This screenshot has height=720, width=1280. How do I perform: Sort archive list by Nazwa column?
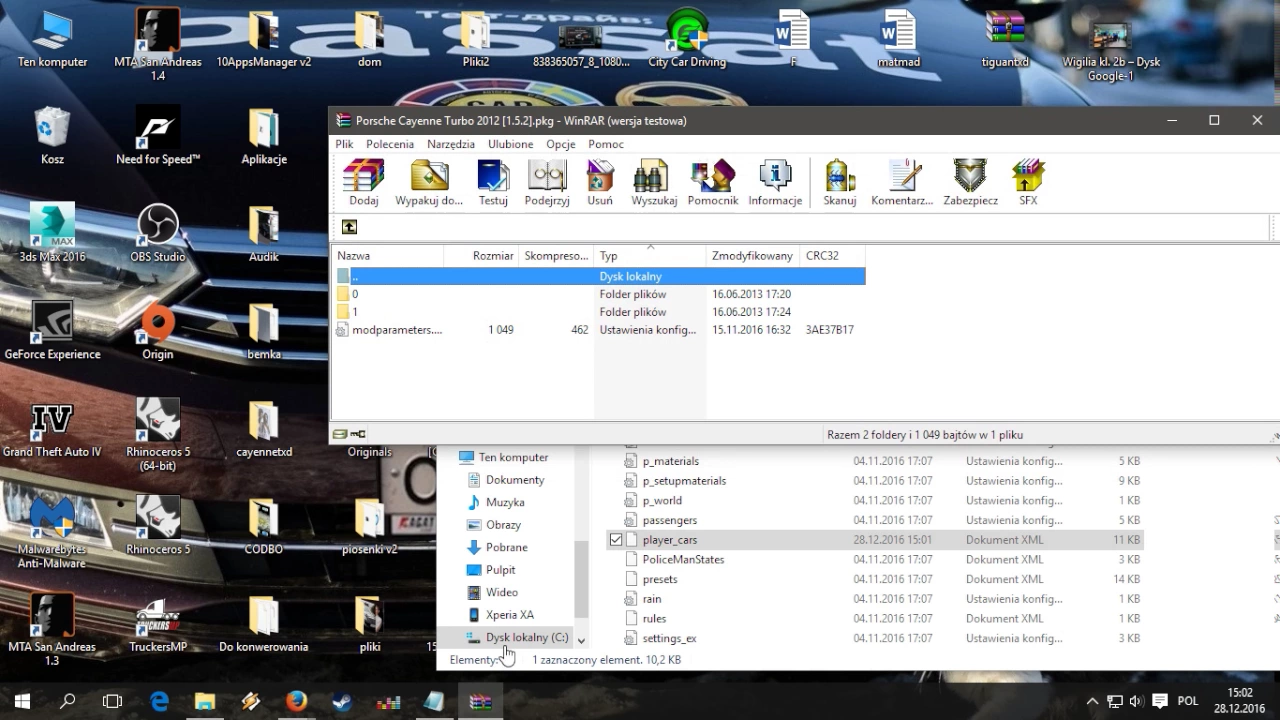pos(388,256)
